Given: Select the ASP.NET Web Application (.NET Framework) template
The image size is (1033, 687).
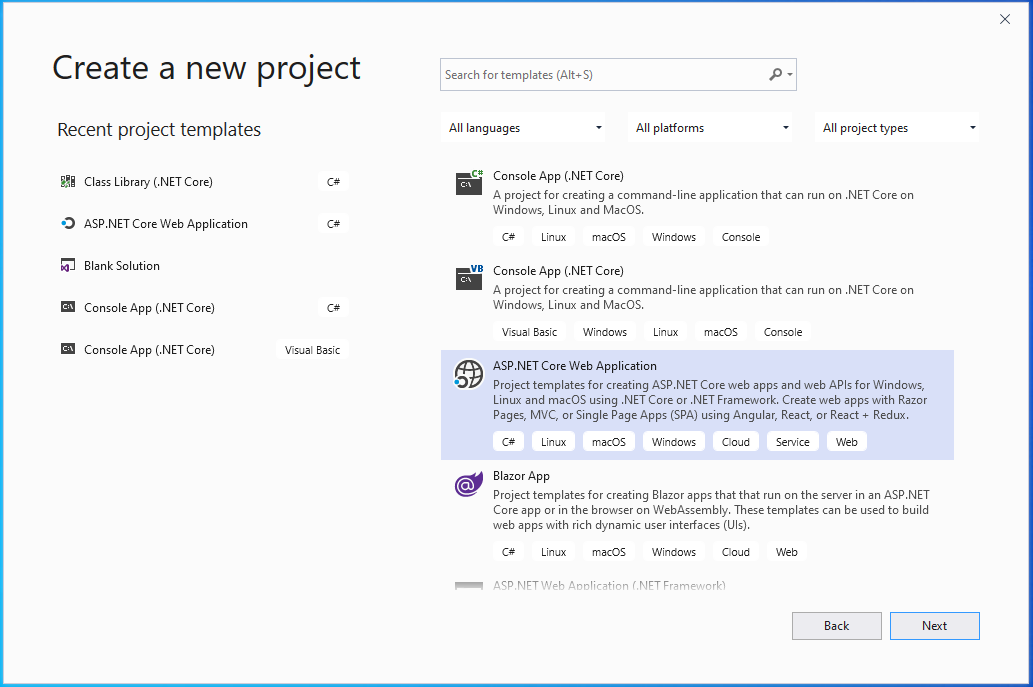Looking at the screenshot, I should pyautogui.click(x=609, y=586).
